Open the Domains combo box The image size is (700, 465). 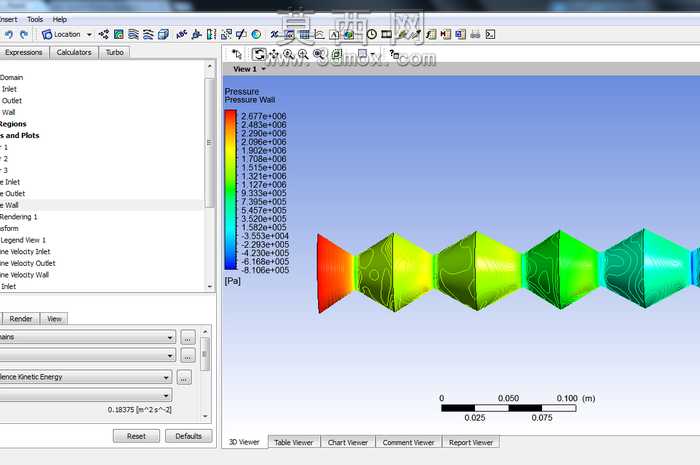87,337
